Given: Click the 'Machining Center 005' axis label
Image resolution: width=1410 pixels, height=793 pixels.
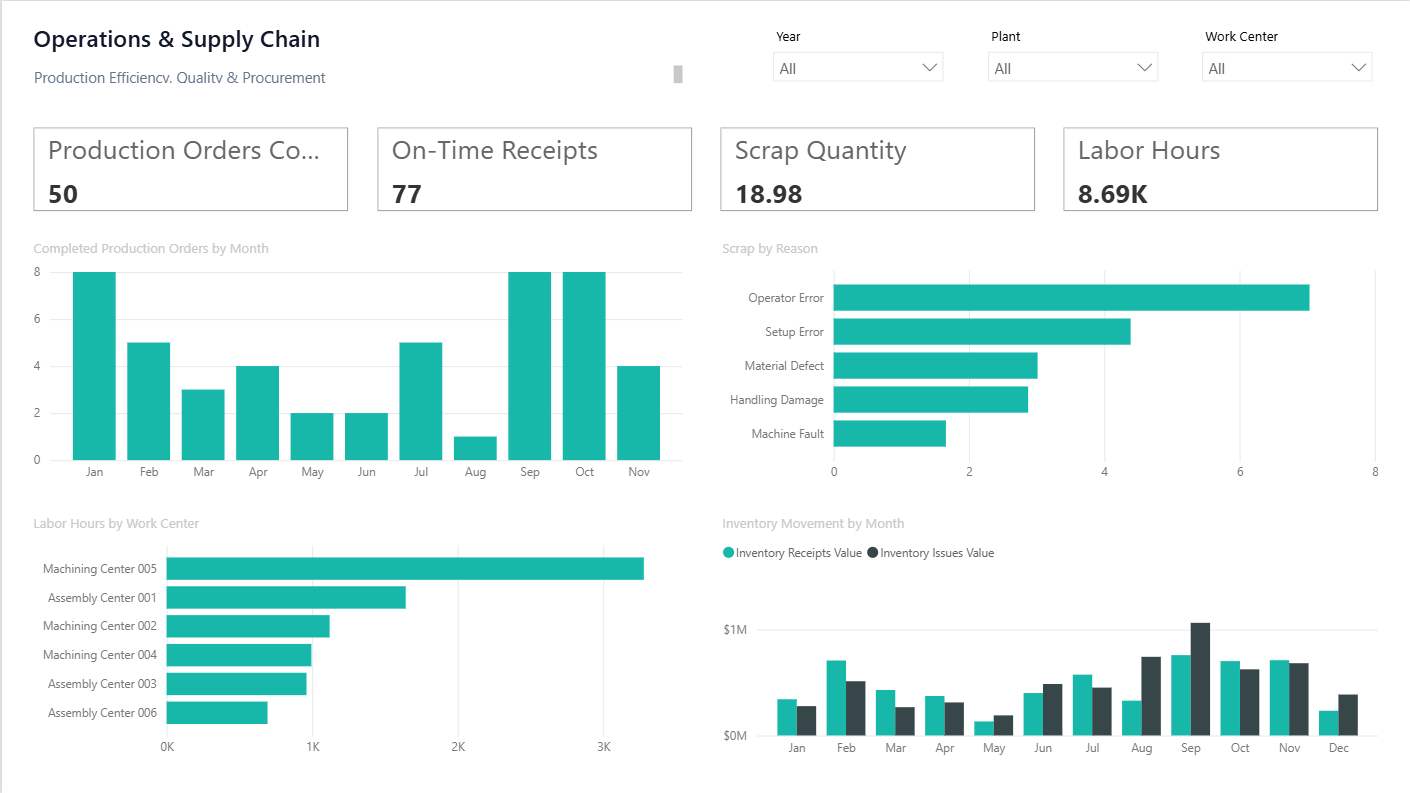Looking at the screenshot, I should pyautogui.click(x=100, y=569).
